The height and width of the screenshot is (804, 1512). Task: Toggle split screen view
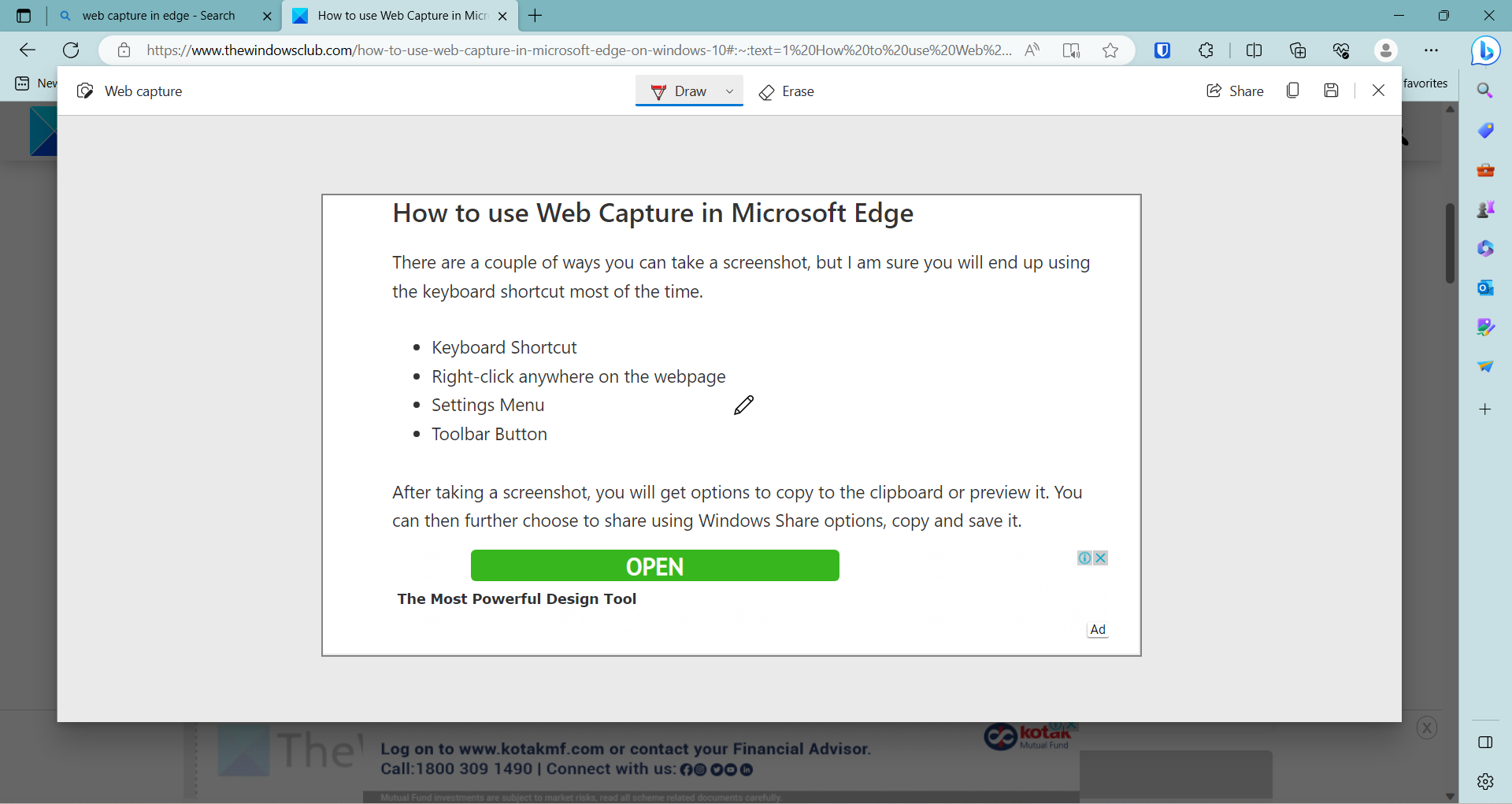(1254, 50)
